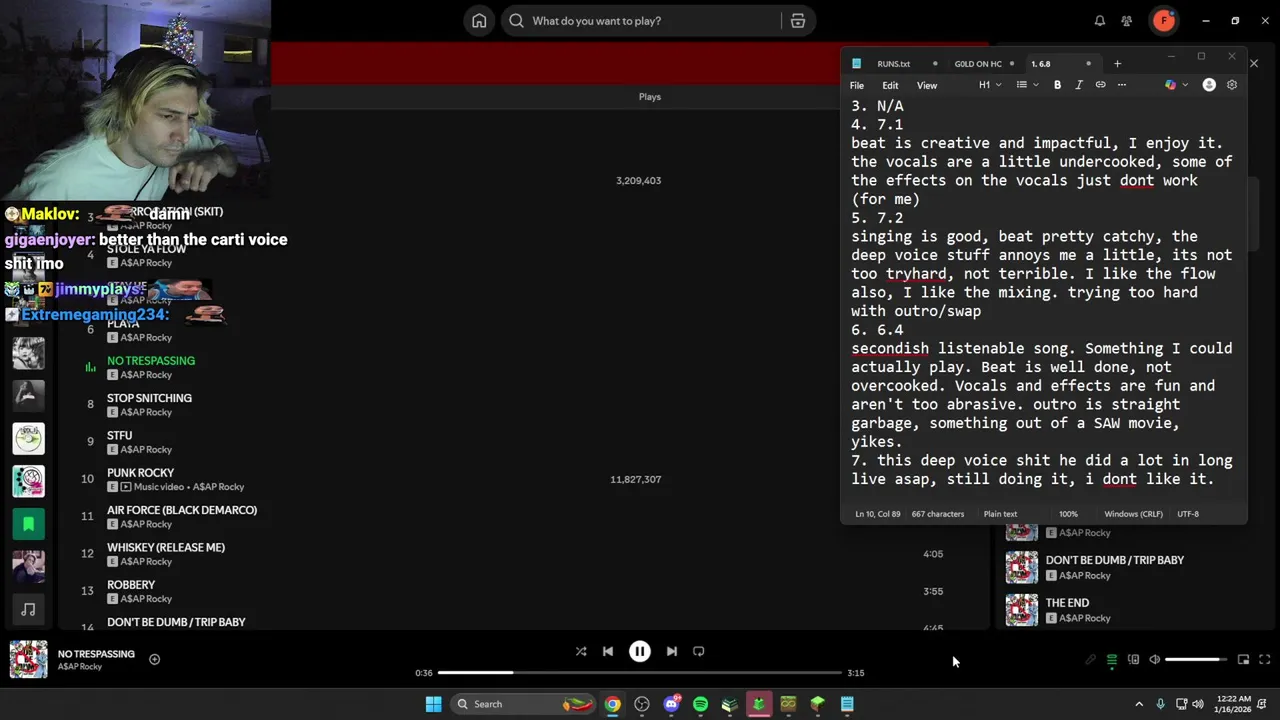Toggle bold formatting in Notepad
Screen dimensions: 1280x720
1057,85
